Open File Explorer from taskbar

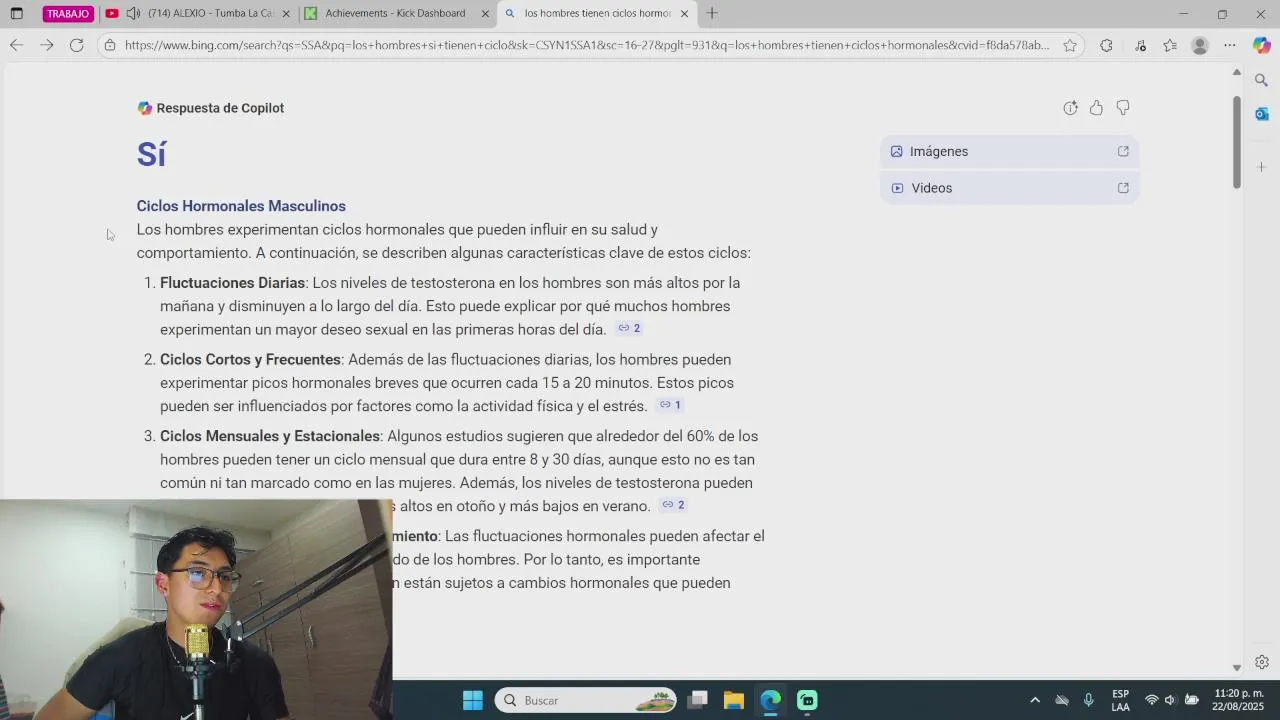[x=734, y=700]
